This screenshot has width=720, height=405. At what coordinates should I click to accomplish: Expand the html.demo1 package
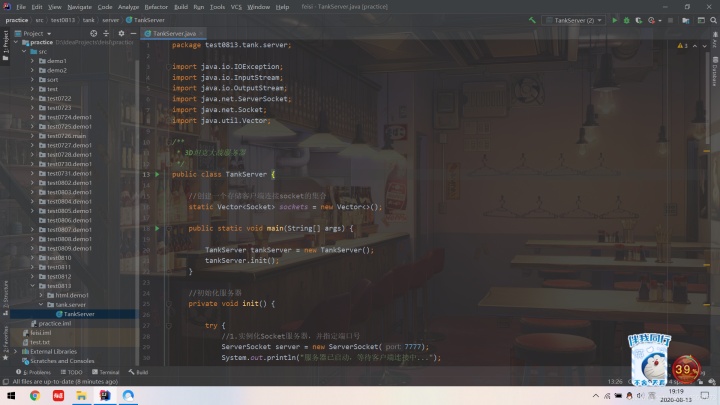[x=41, y=295]
